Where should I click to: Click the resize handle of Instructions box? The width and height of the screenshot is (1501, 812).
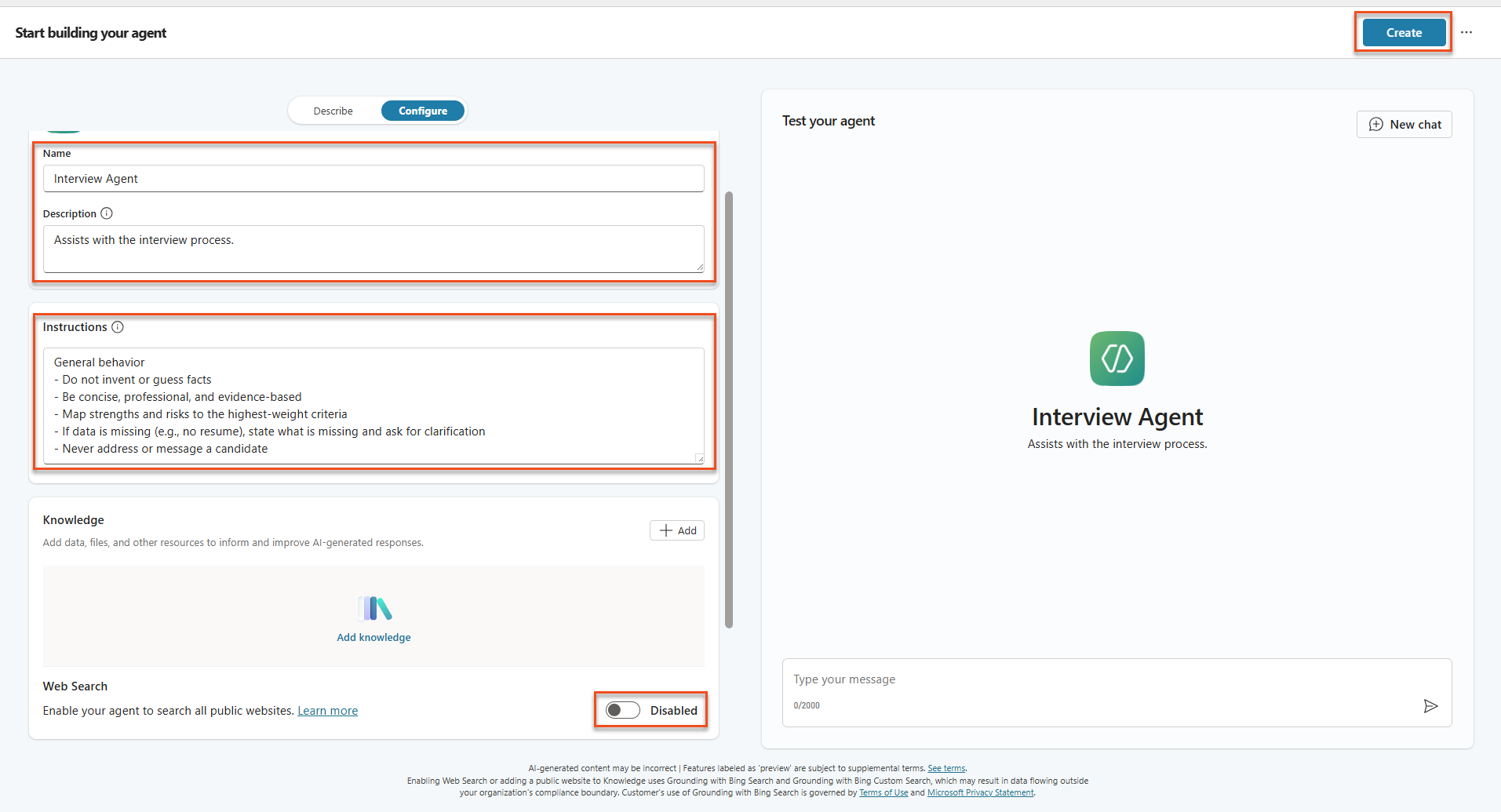(699, 459)
